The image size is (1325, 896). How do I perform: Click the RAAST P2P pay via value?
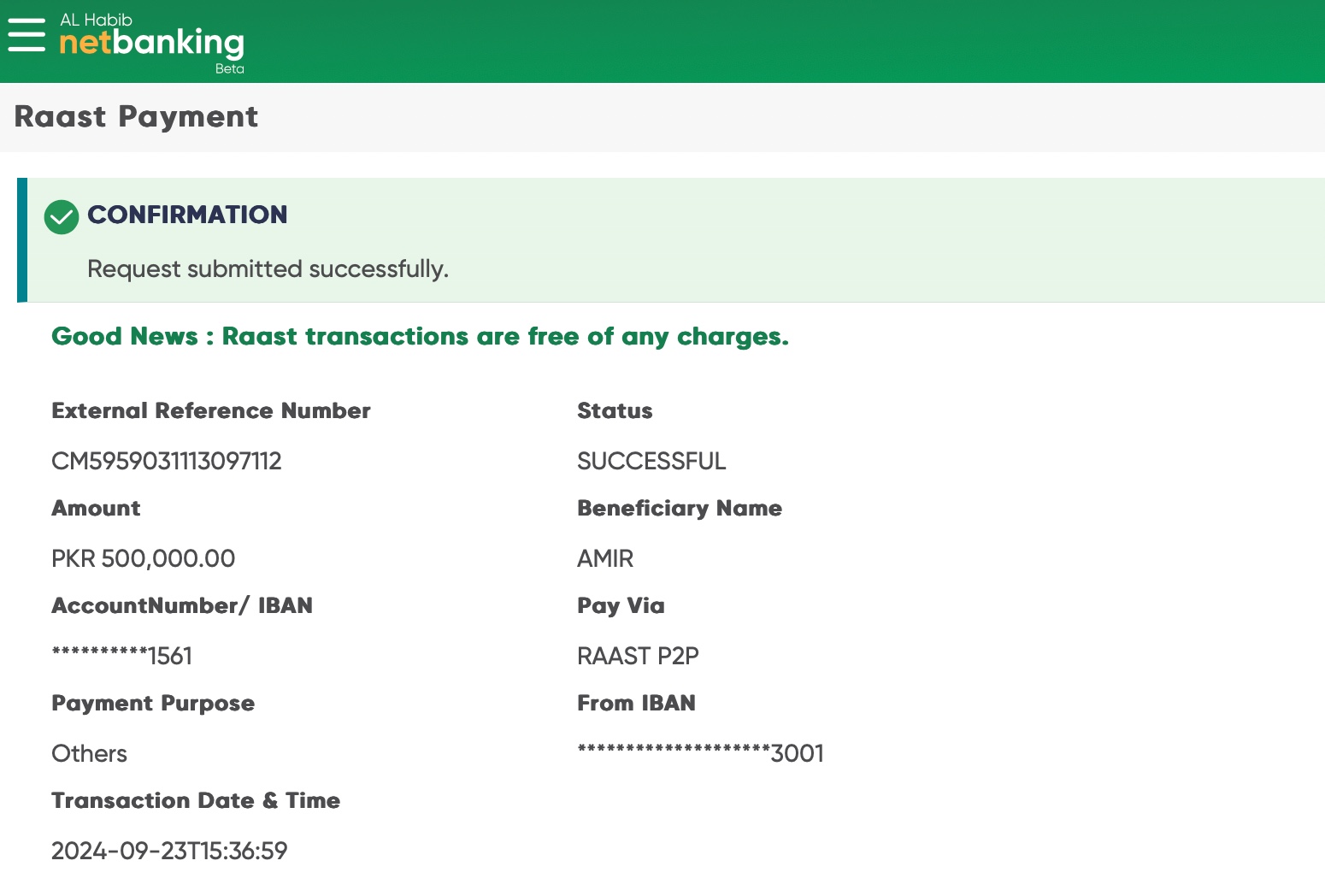(x=638, y=657)
